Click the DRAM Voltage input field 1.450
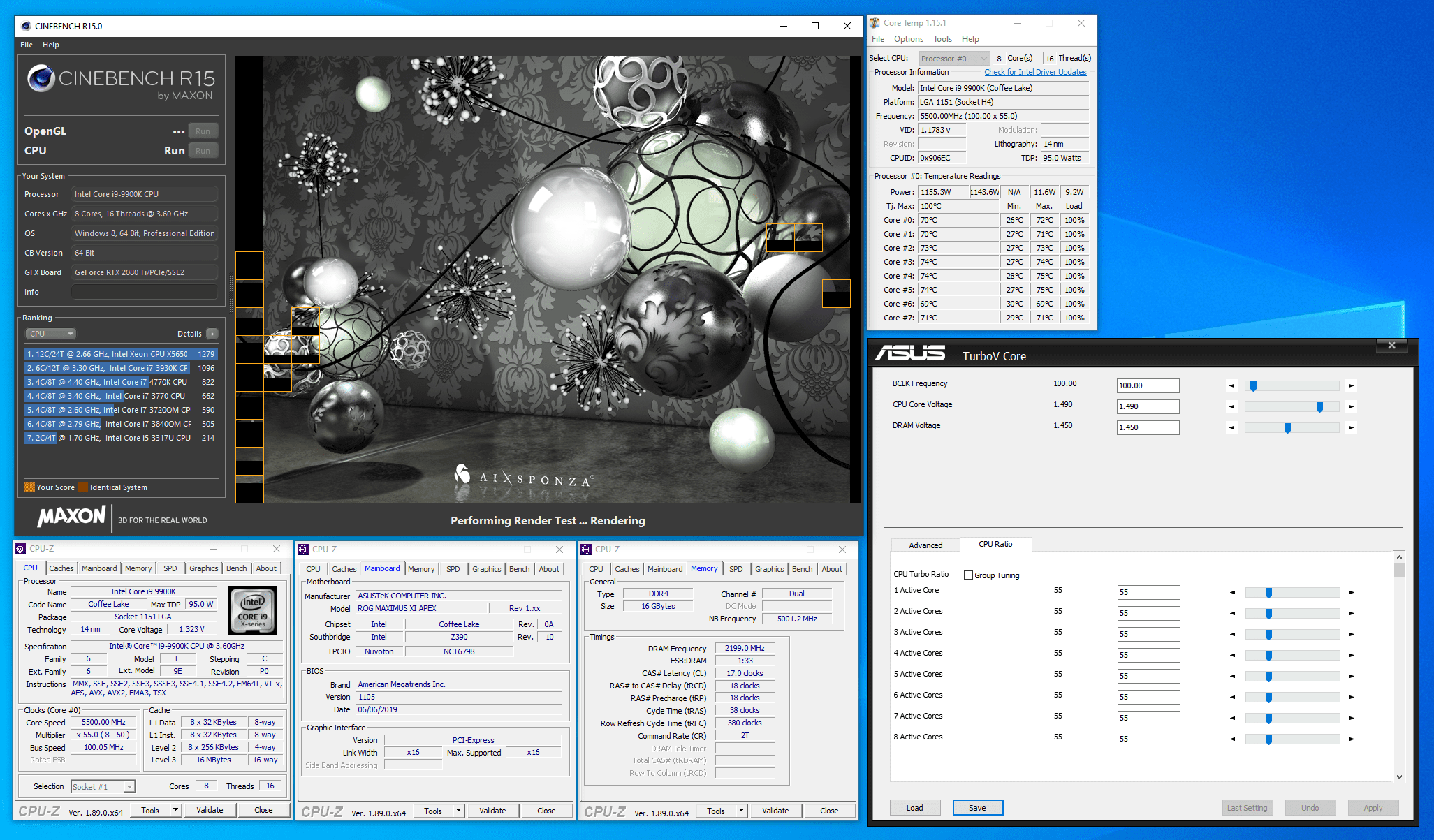Viewport: 1434px width, 840px height. coord(1148,427)
